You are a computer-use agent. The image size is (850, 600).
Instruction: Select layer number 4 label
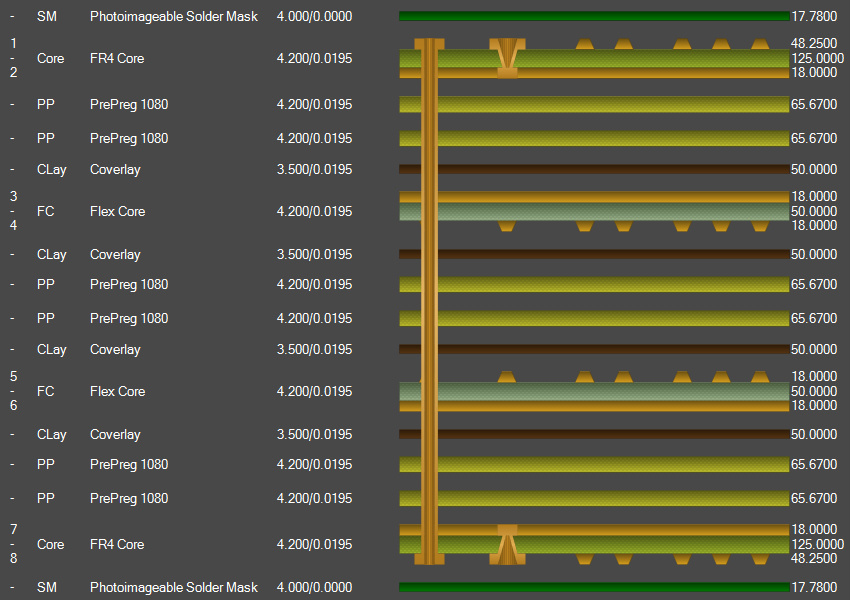(x=14, y=225)
